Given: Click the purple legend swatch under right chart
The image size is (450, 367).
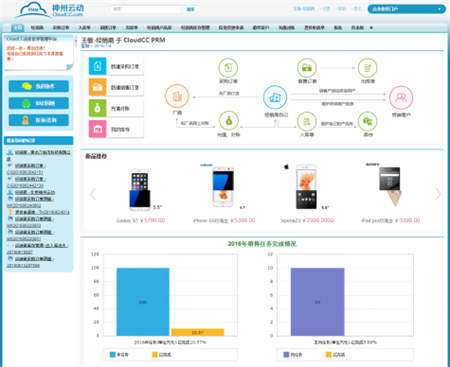Looking at the screenshot, I should pyautogui.click(x=286, y=355).
